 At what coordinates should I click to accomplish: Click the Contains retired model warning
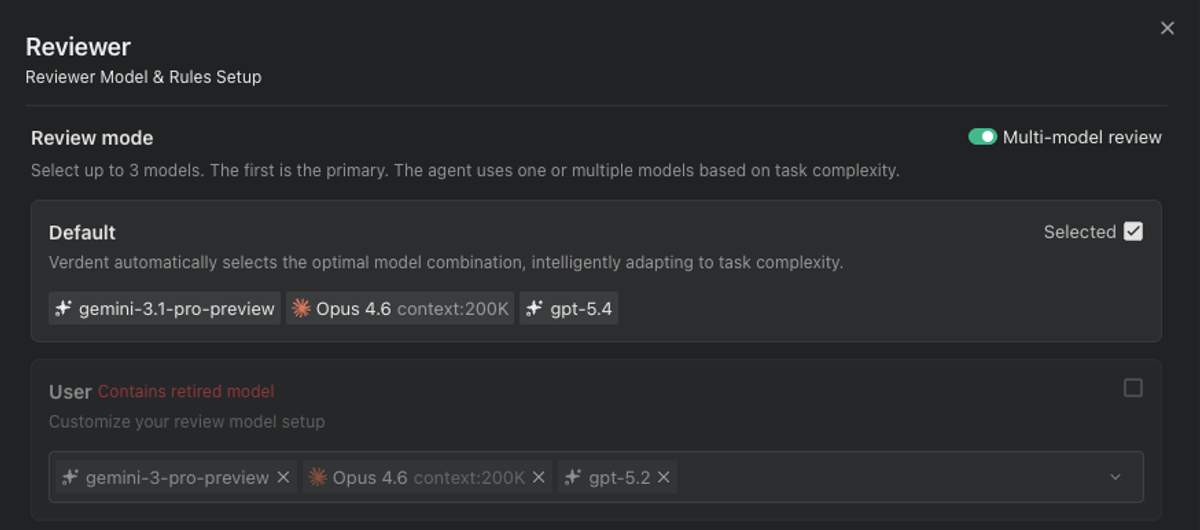(x=186, y=391)
